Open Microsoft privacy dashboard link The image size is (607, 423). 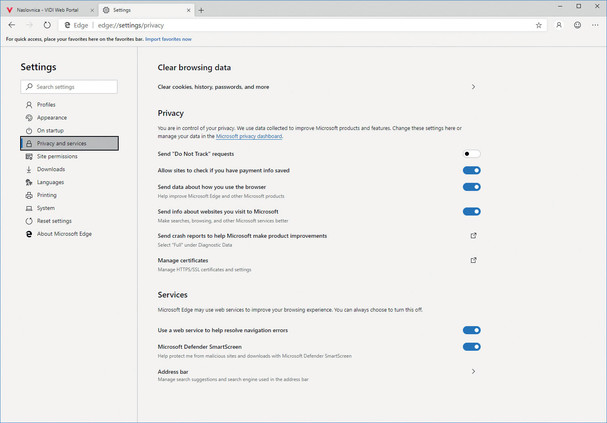(249, 136)
